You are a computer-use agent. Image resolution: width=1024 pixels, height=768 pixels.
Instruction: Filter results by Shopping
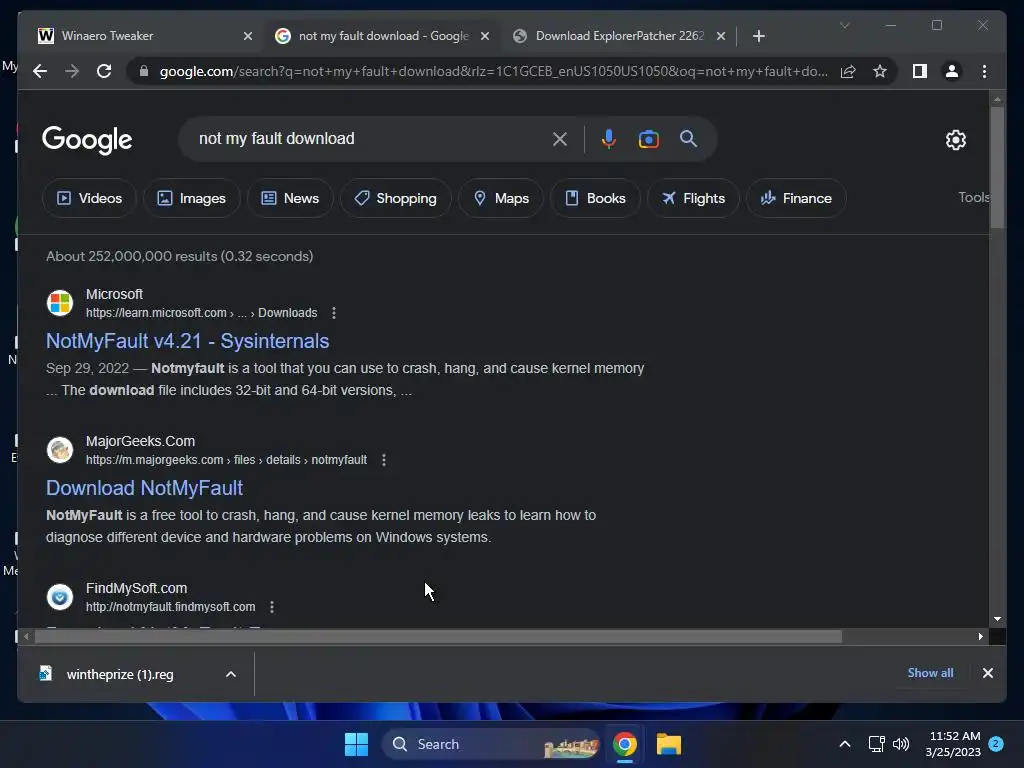tap(395, 198)
